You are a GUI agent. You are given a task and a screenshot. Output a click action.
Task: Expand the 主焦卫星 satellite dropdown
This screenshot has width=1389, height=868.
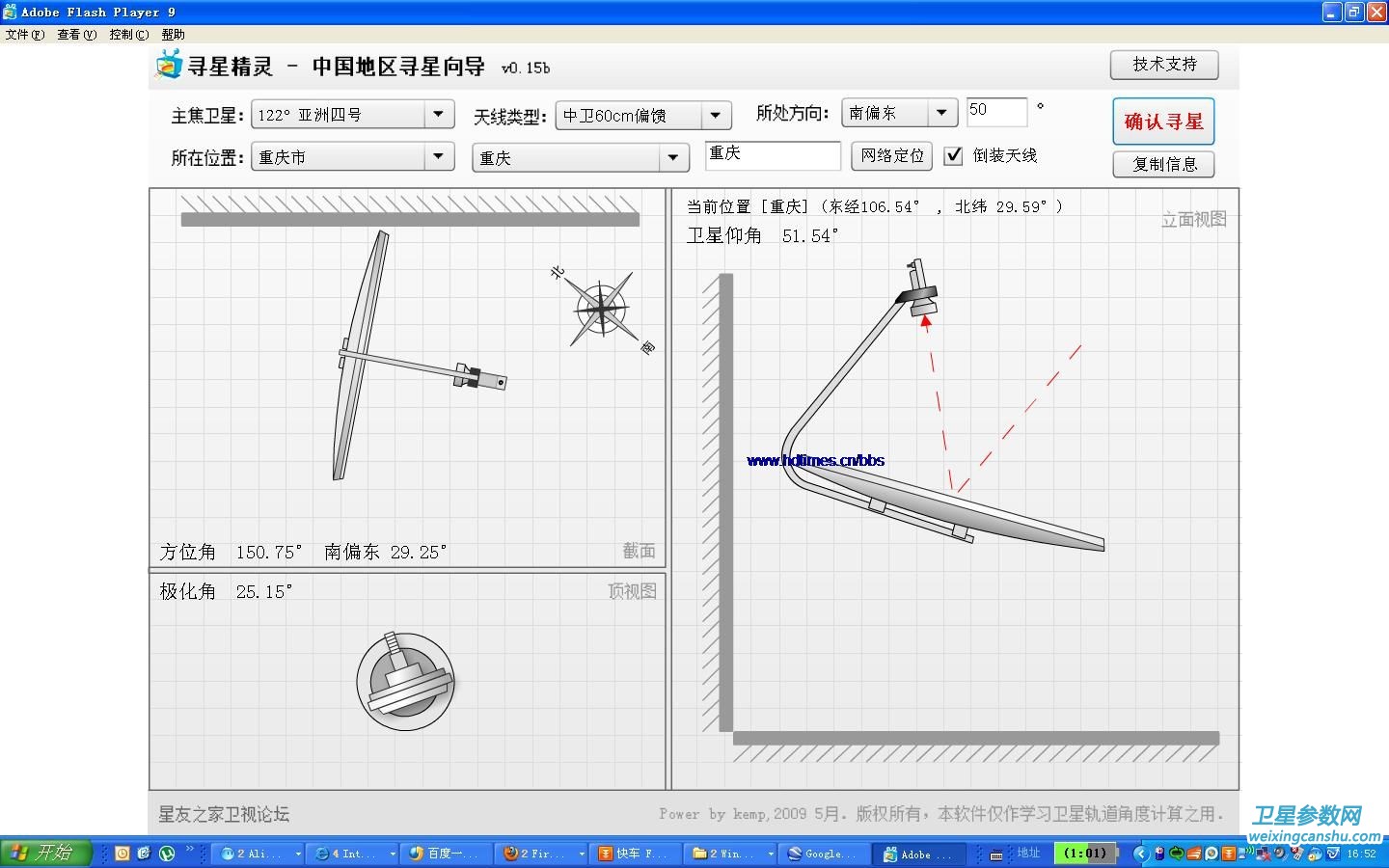(x=439, y=115)
